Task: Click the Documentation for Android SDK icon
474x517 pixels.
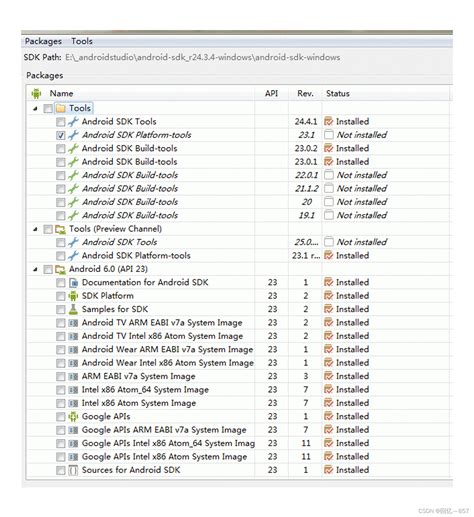Action: pyautogui.click(x=73, y=283)
